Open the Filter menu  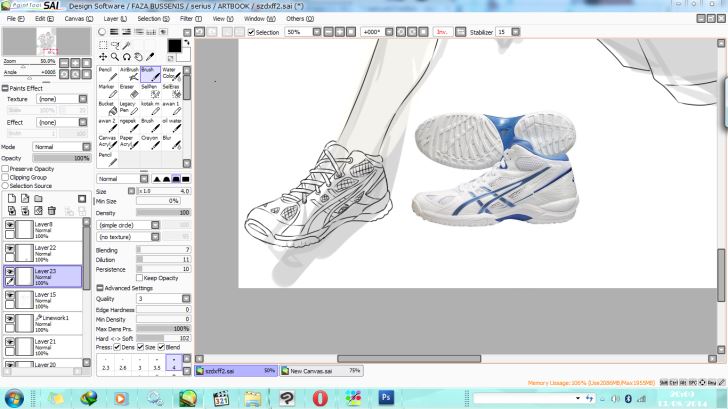190,19
